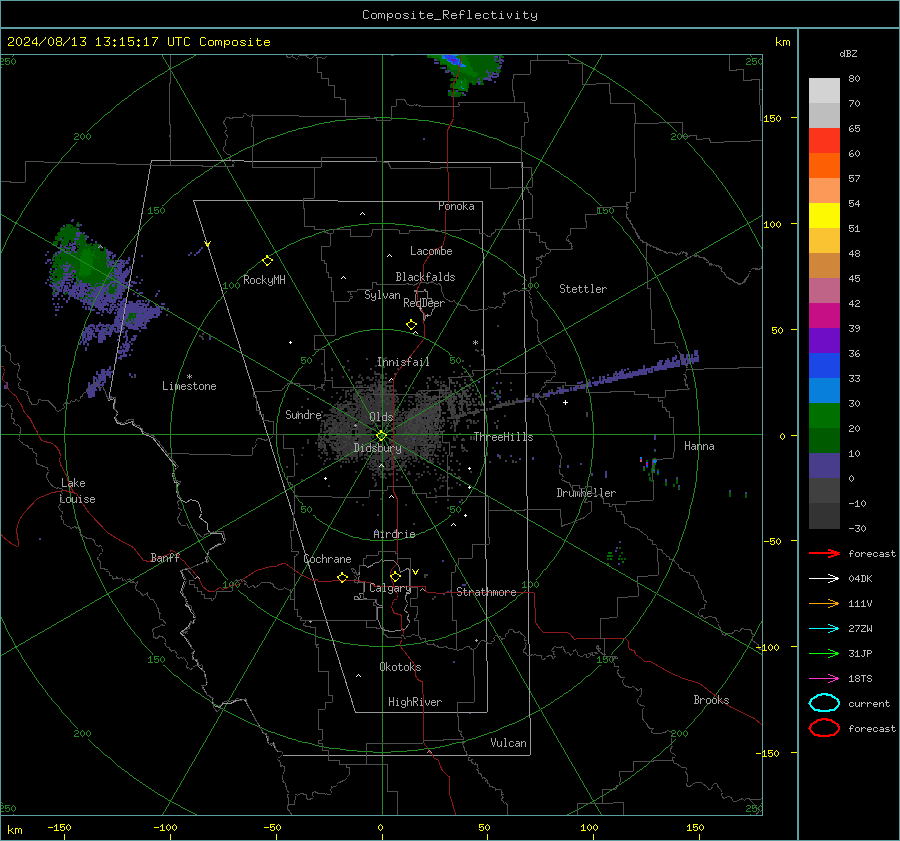
Task: Click the green 31JP arrow icon
Action: 824,653
